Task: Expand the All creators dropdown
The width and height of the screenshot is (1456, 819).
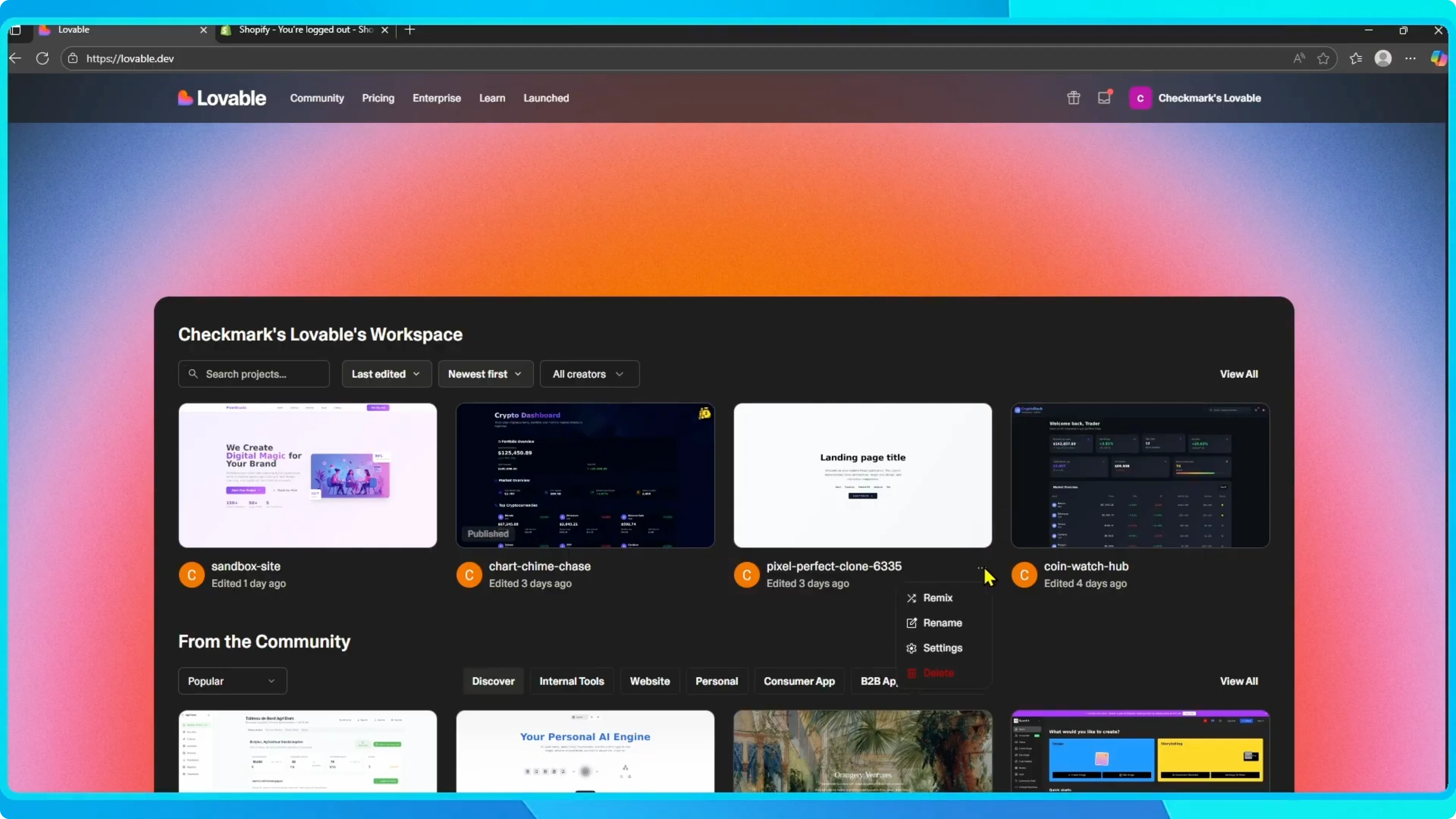Action: [x=590, y=374]
